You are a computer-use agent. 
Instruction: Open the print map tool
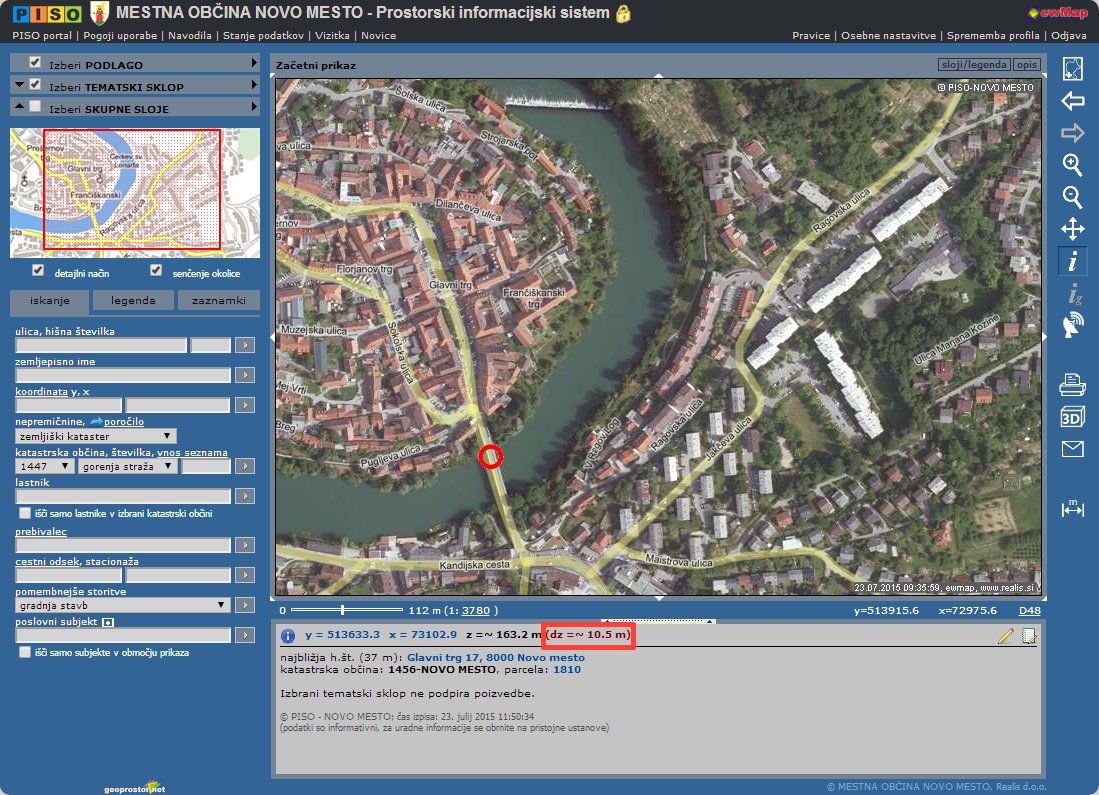(1072, 382)
